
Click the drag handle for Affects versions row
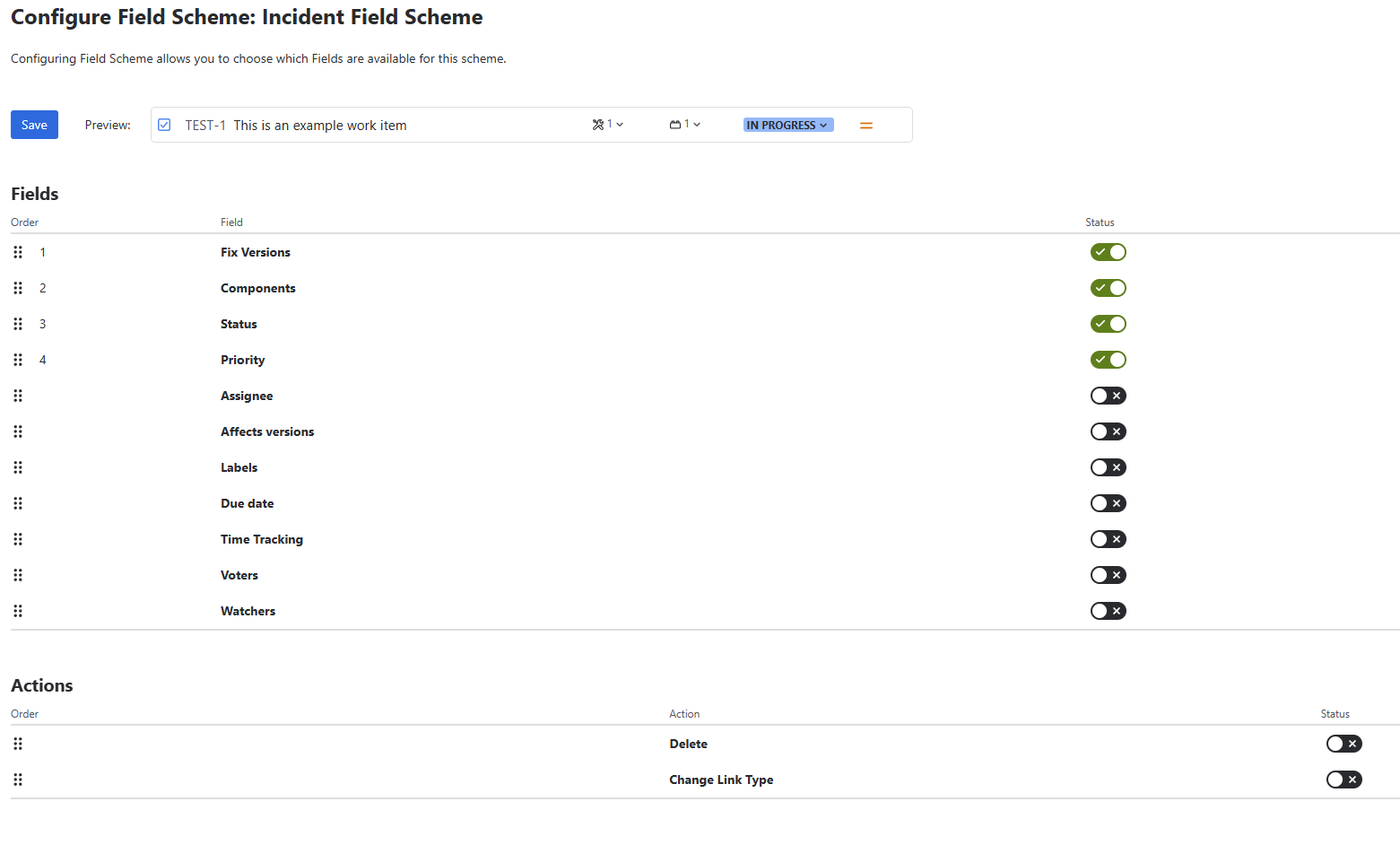click(x=18, y=431)
